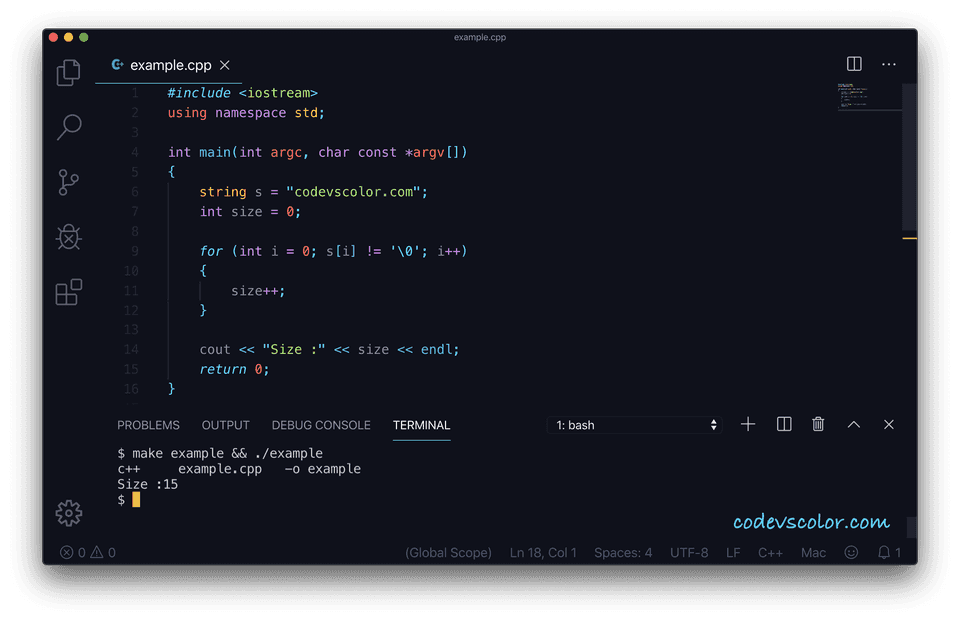This screenshot has width=960, height=621.
Task: Open the new terminal plus icon
Action: coord(747,424)
